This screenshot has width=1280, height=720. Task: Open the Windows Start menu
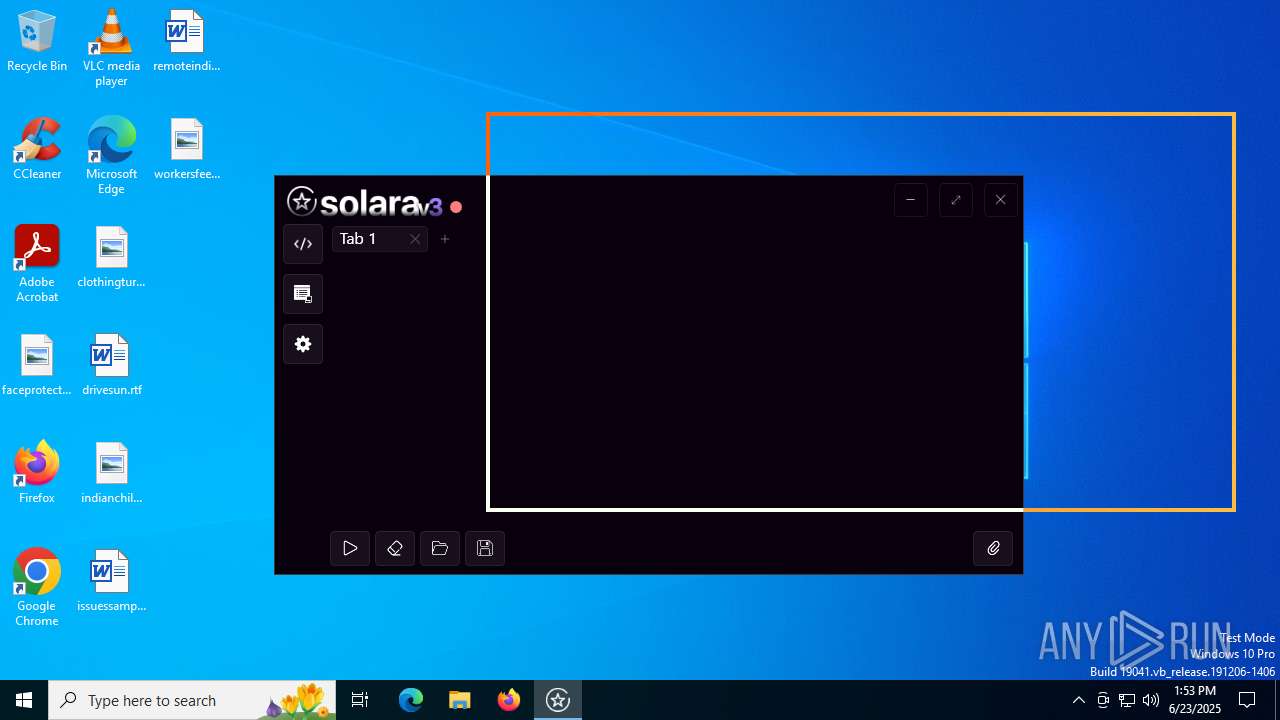[24, 700]
